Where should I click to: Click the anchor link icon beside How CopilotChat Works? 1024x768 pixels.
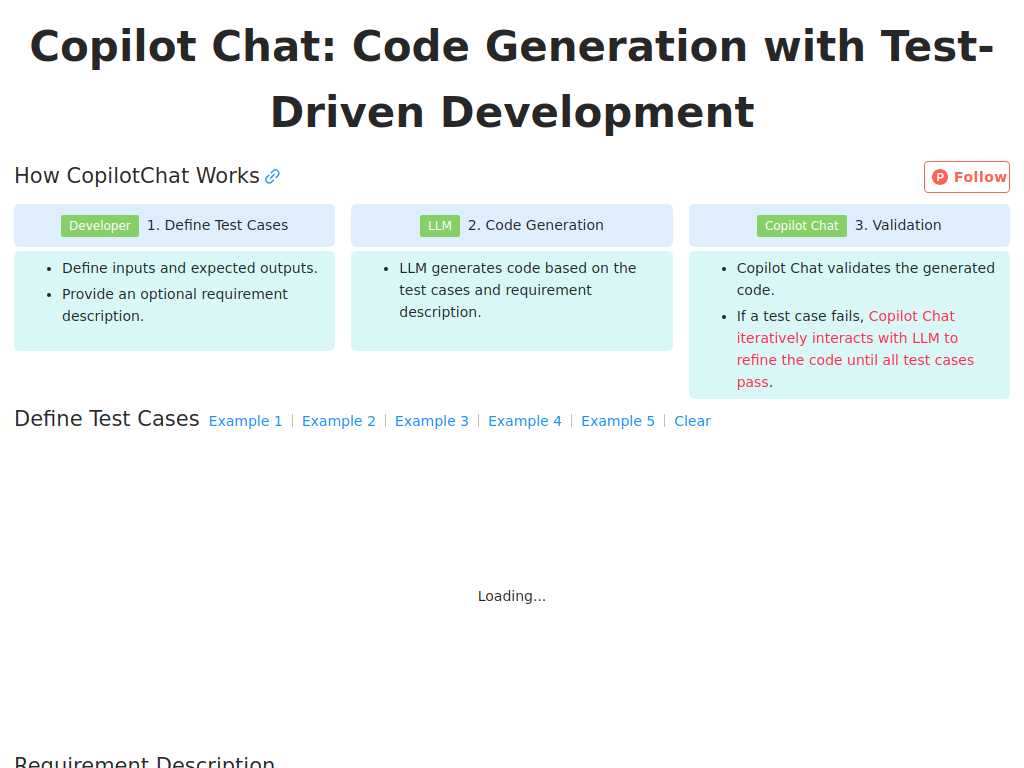pos(272,176)
